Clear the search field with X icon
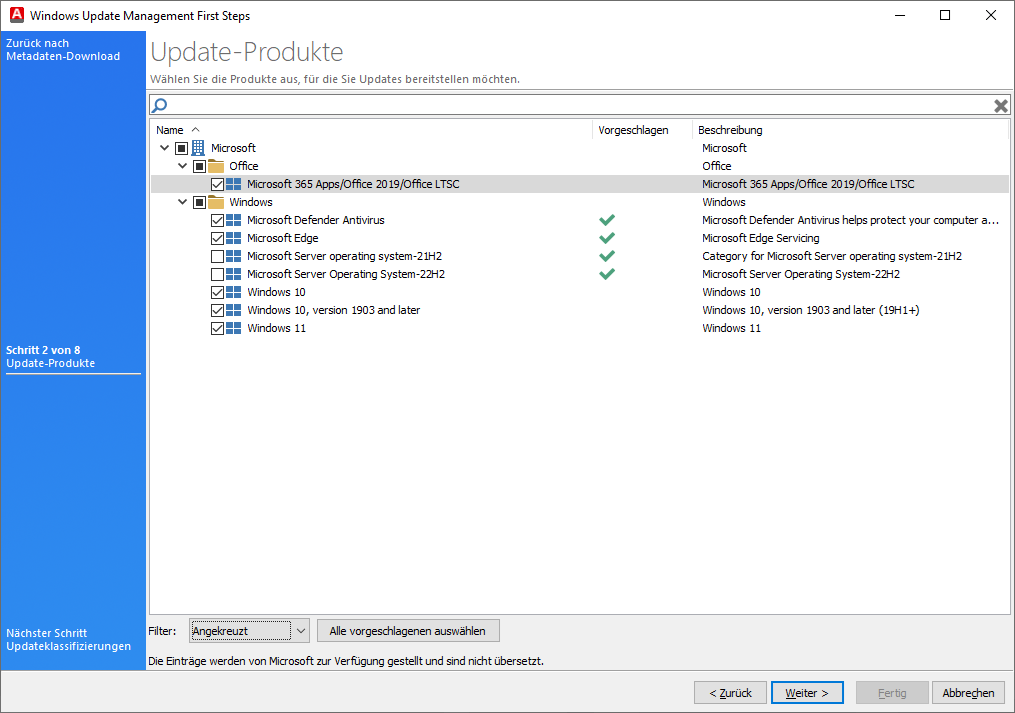This screenshot has height=713, width=1015. [1000, 106]
